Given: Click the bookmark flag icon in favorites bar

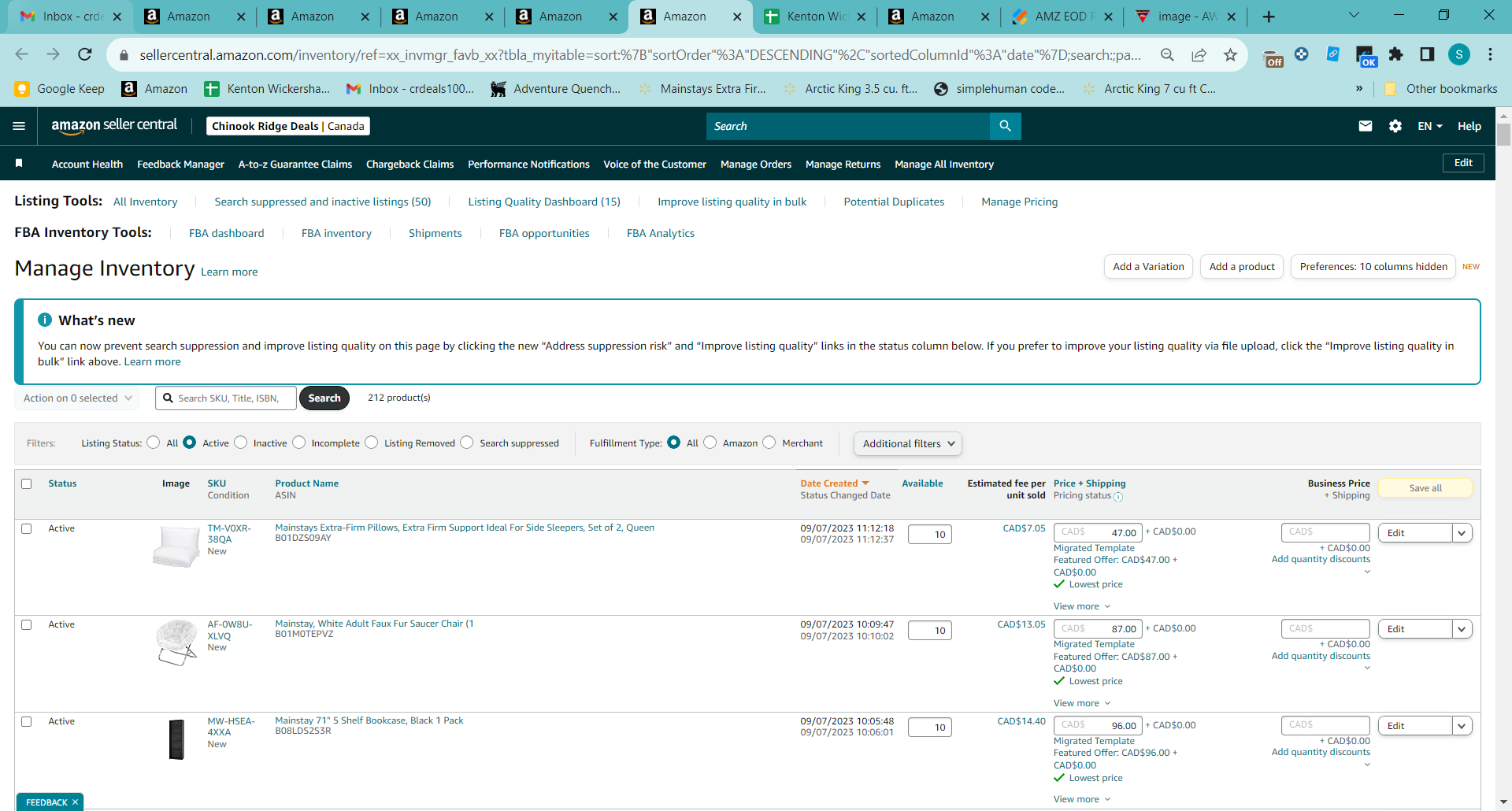Looking at the screenshot, I should [19, 164].
